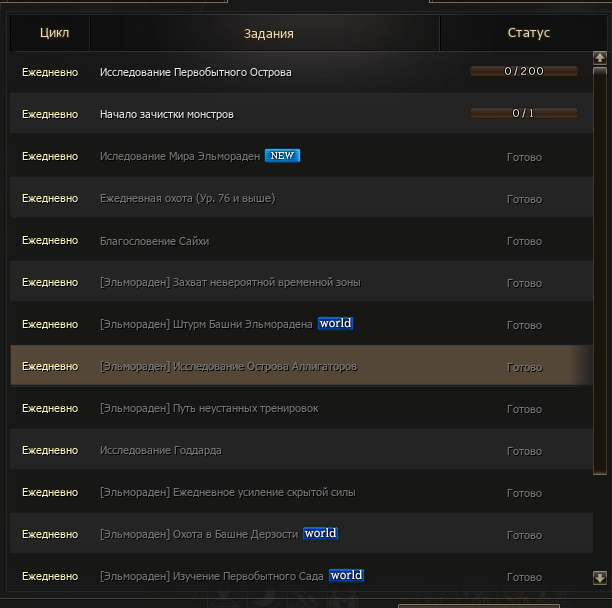Open the Начало зачистки монстров quest
Viewport: 612px width, 608px height.
(x=167, y=114)
